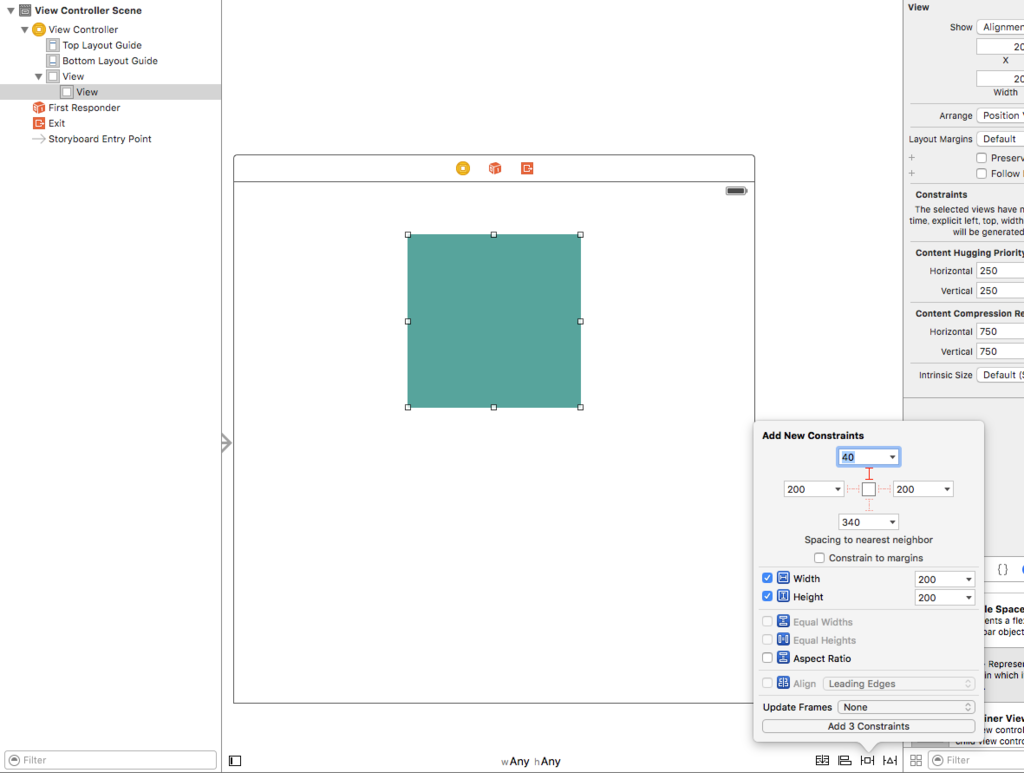1024x773 pixels.
Task: Open the Intrinsic Size Default popup
Action: pyautogui.click(x=1000, y=375)
